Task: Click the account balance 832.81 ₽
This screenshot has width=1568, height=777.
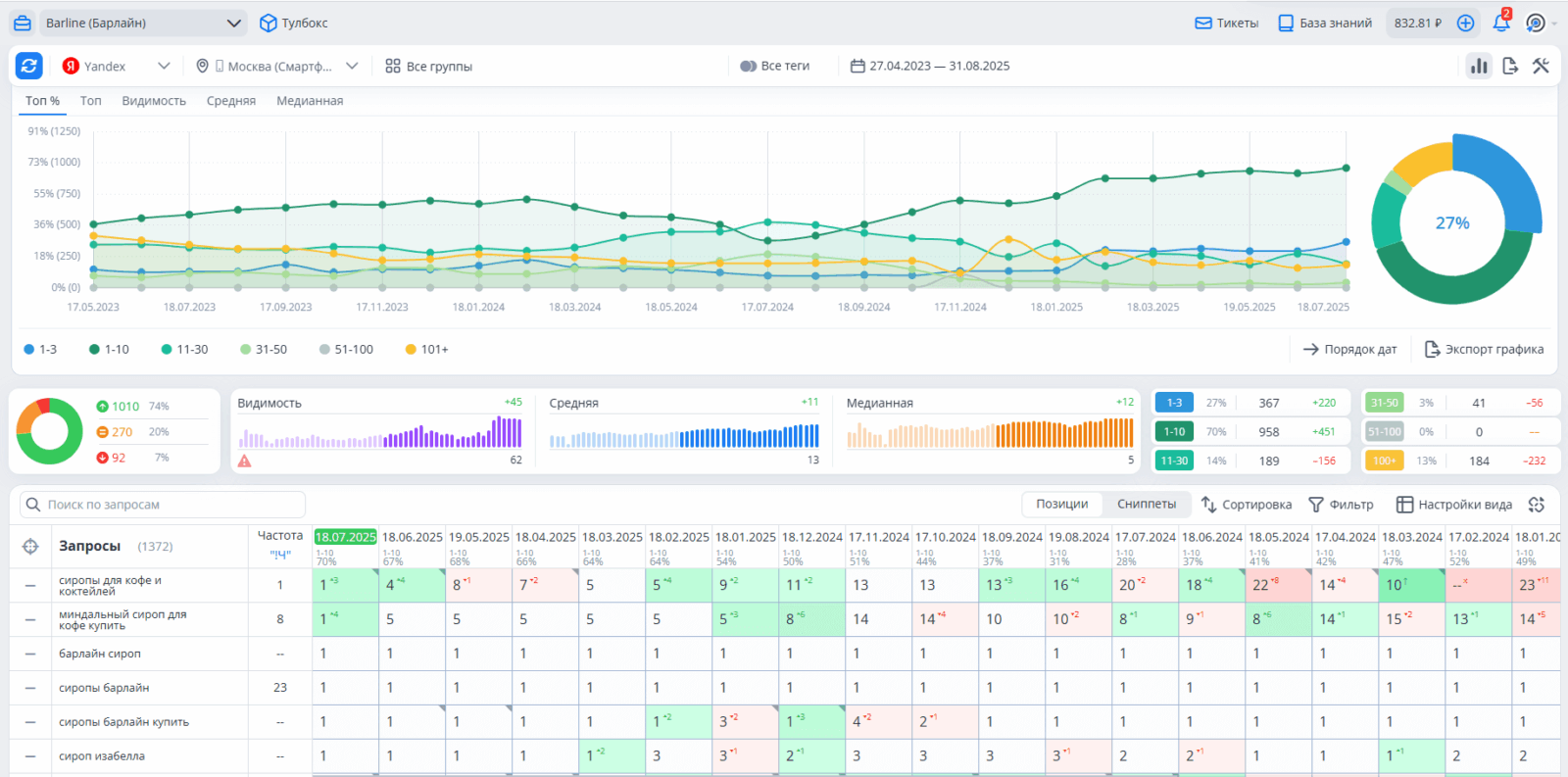Action: coord(1418,23)
